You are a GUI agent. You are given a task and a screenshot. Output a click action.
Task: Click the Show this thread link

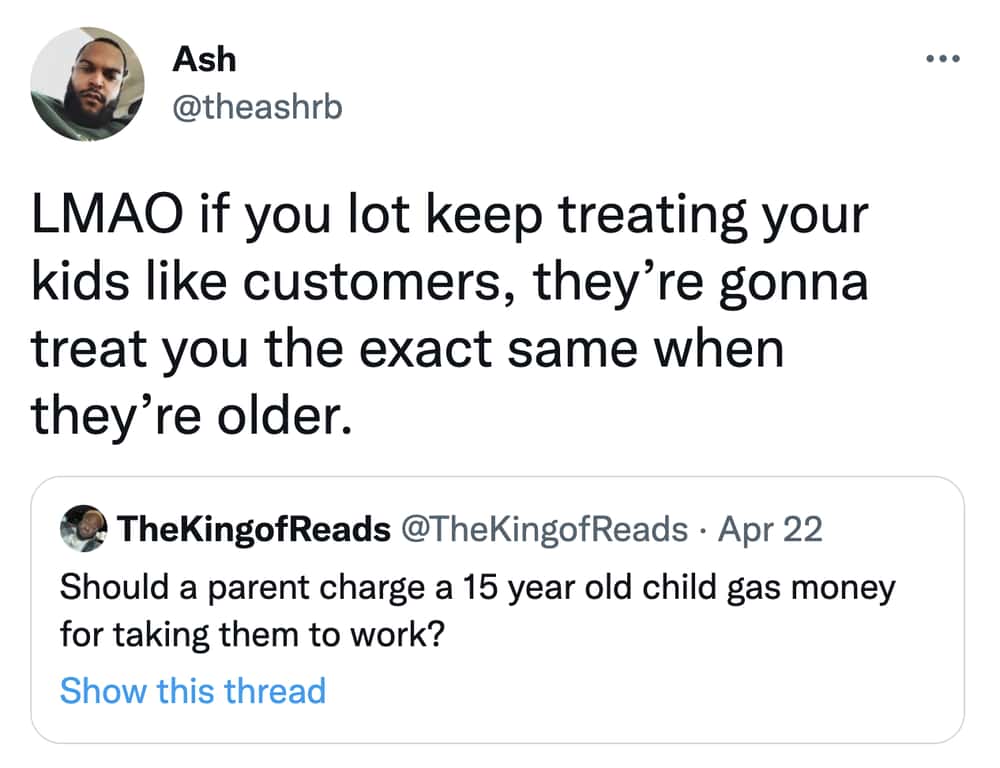point(193,691)
